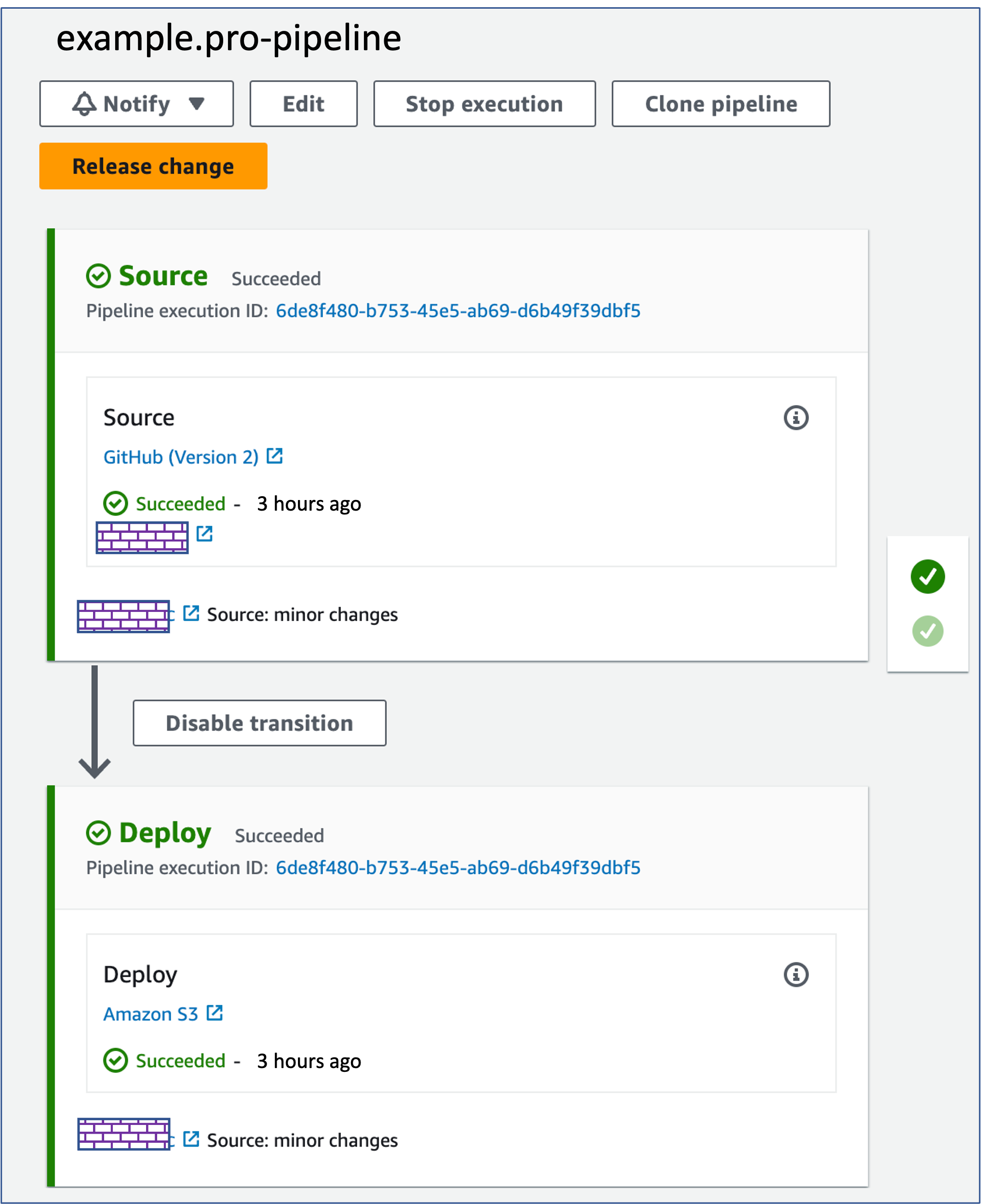Open Deploy stage pipeline execution ID link
Image resolution: width=981 pixels, height=1204 pixels.
(x=458, y=867)
